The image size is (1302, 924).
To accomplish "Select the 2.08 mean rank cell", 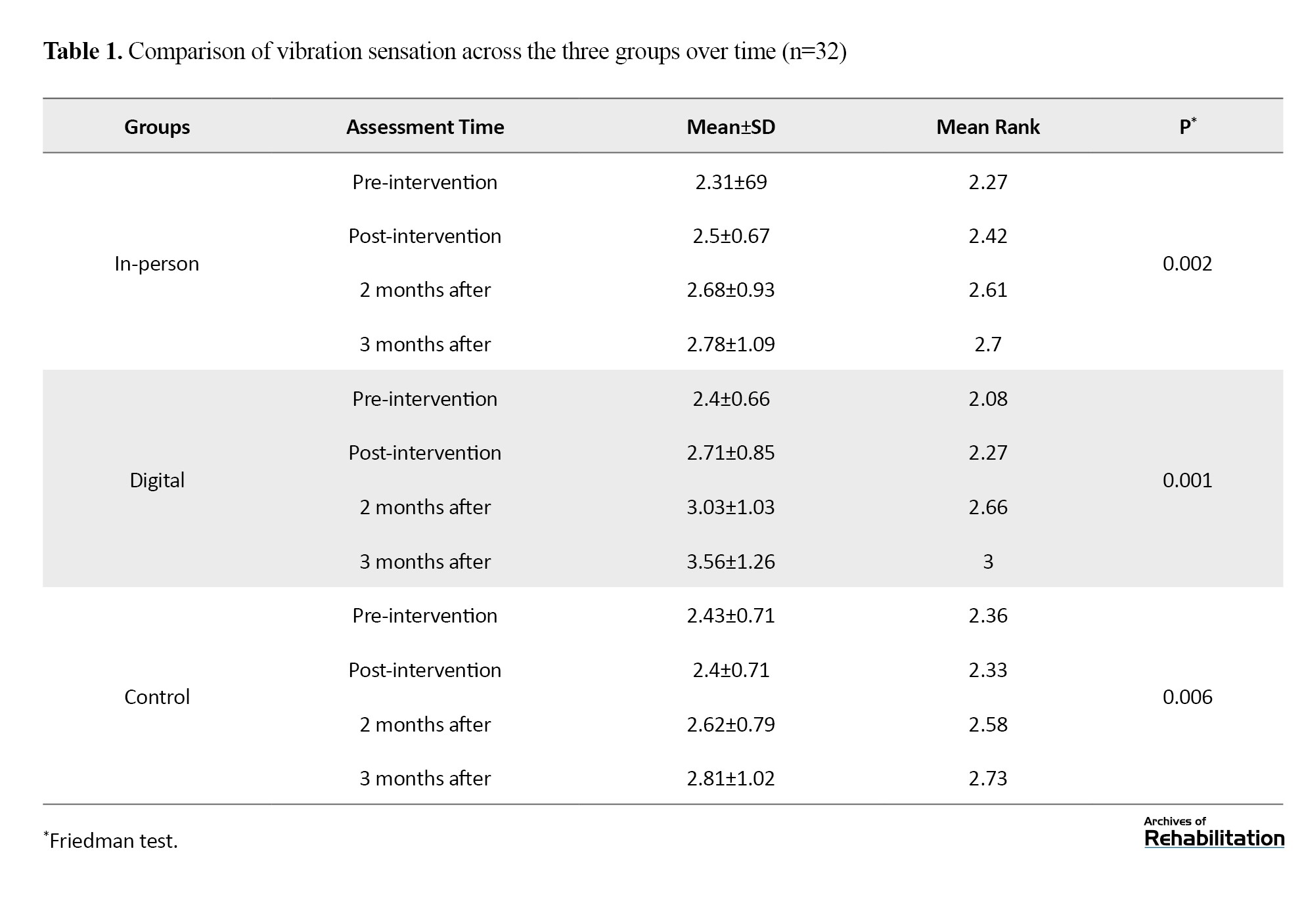I will tap(987, 399).
